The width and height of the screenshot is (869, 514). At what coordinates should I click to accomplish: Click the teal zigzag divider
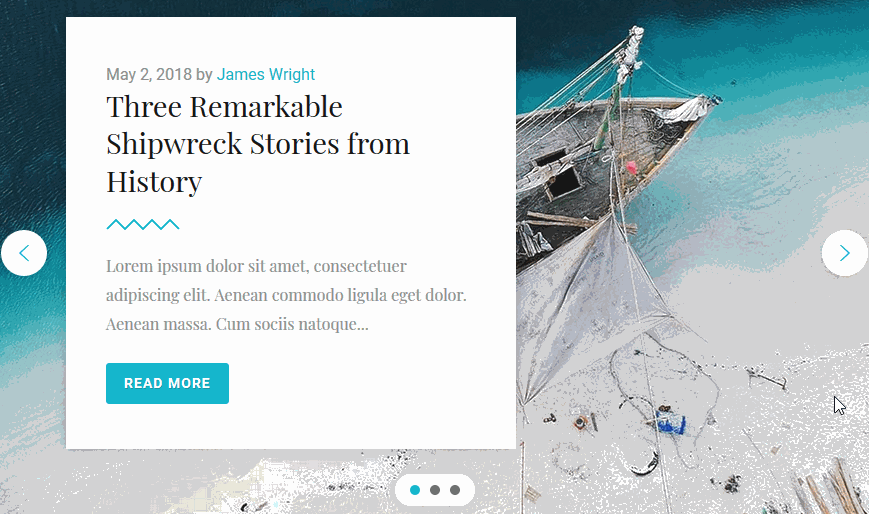(143, 225)
